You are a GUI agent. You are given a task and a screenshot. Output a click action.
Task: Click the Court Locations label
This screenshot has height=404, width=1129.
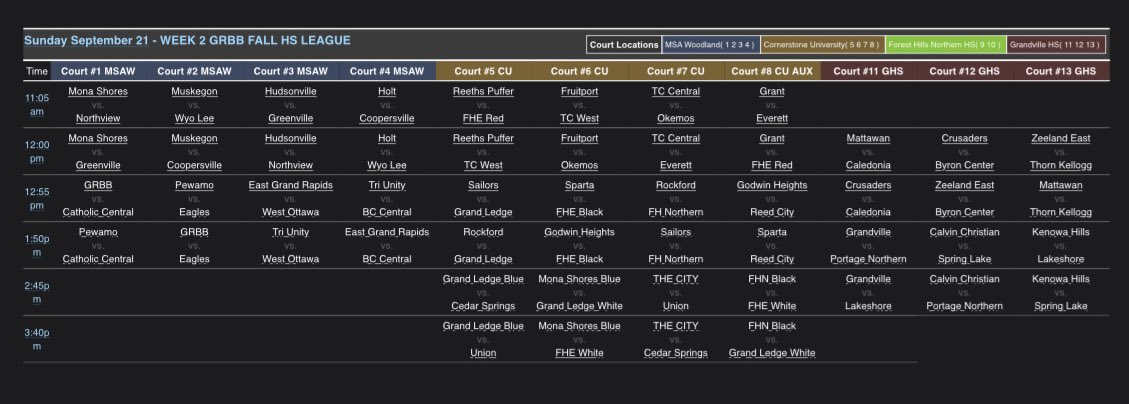(x=624, y=45)
